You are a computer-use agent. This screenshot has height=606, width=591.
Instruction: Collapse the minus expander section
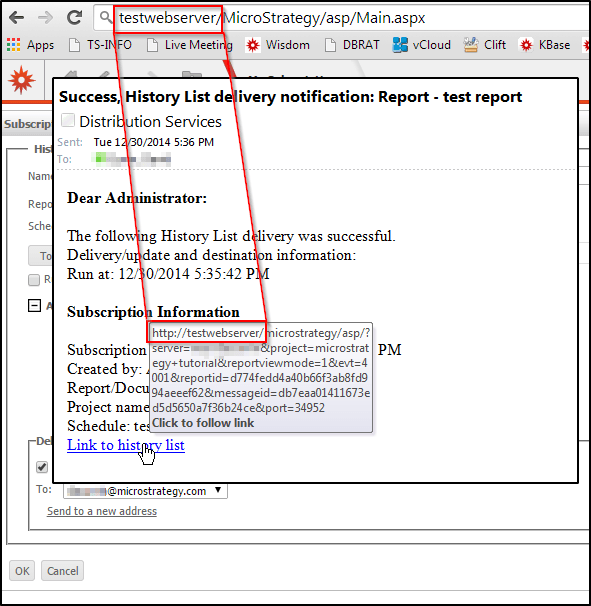(x=34, y=306)
